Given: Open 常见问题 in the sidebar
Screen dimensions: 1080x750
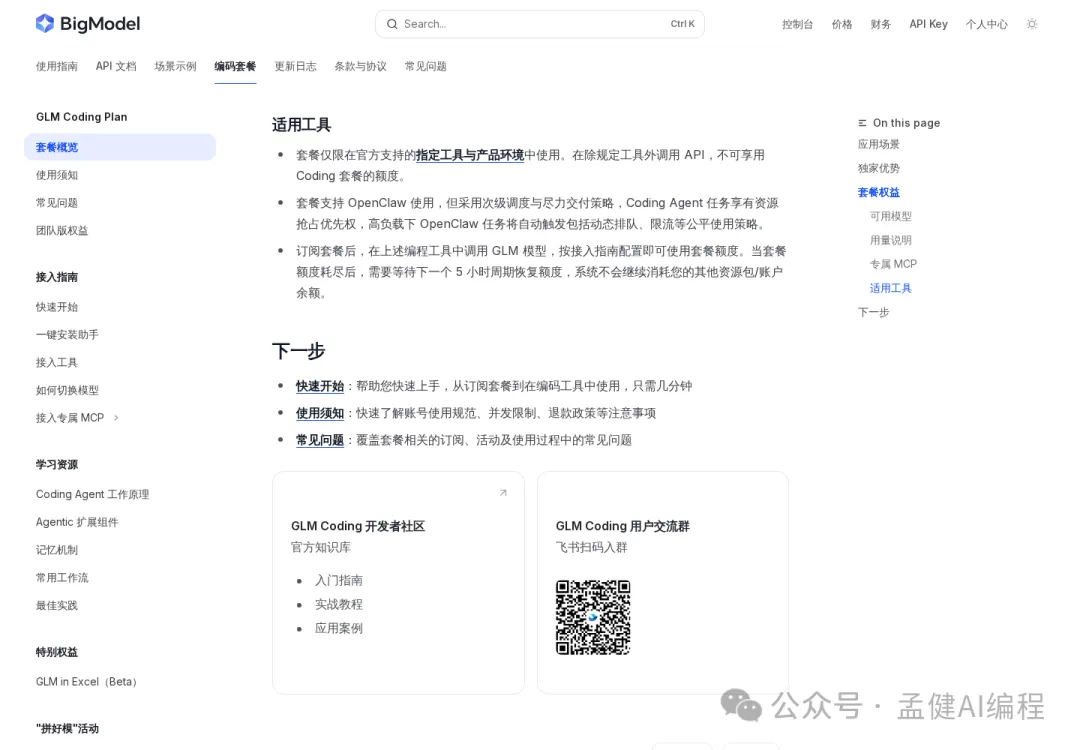Looking at the screenshot, I should 56,202.
